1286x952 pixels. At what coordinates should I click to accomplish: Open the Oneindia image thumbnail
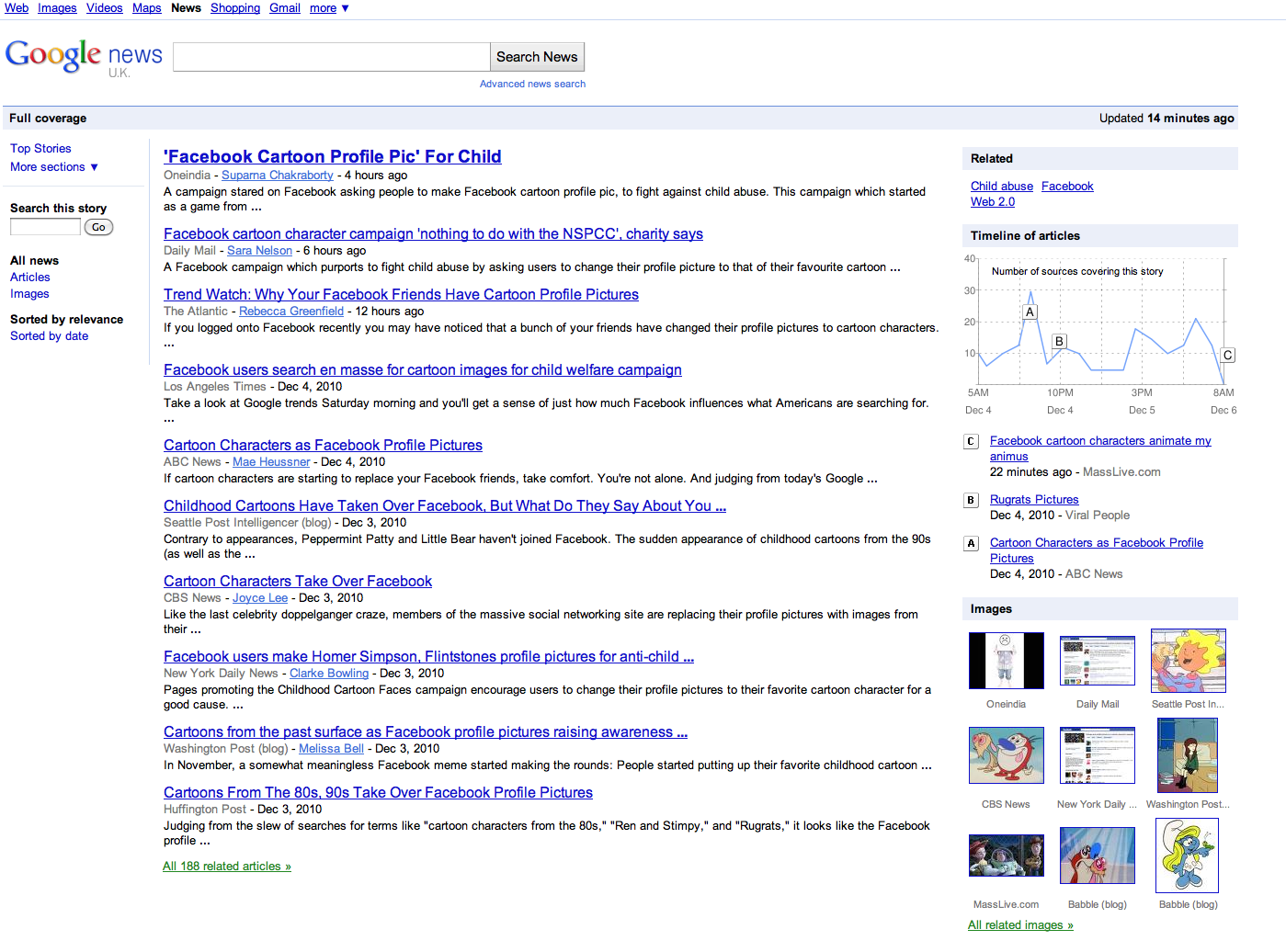[x=1006, y=661]
